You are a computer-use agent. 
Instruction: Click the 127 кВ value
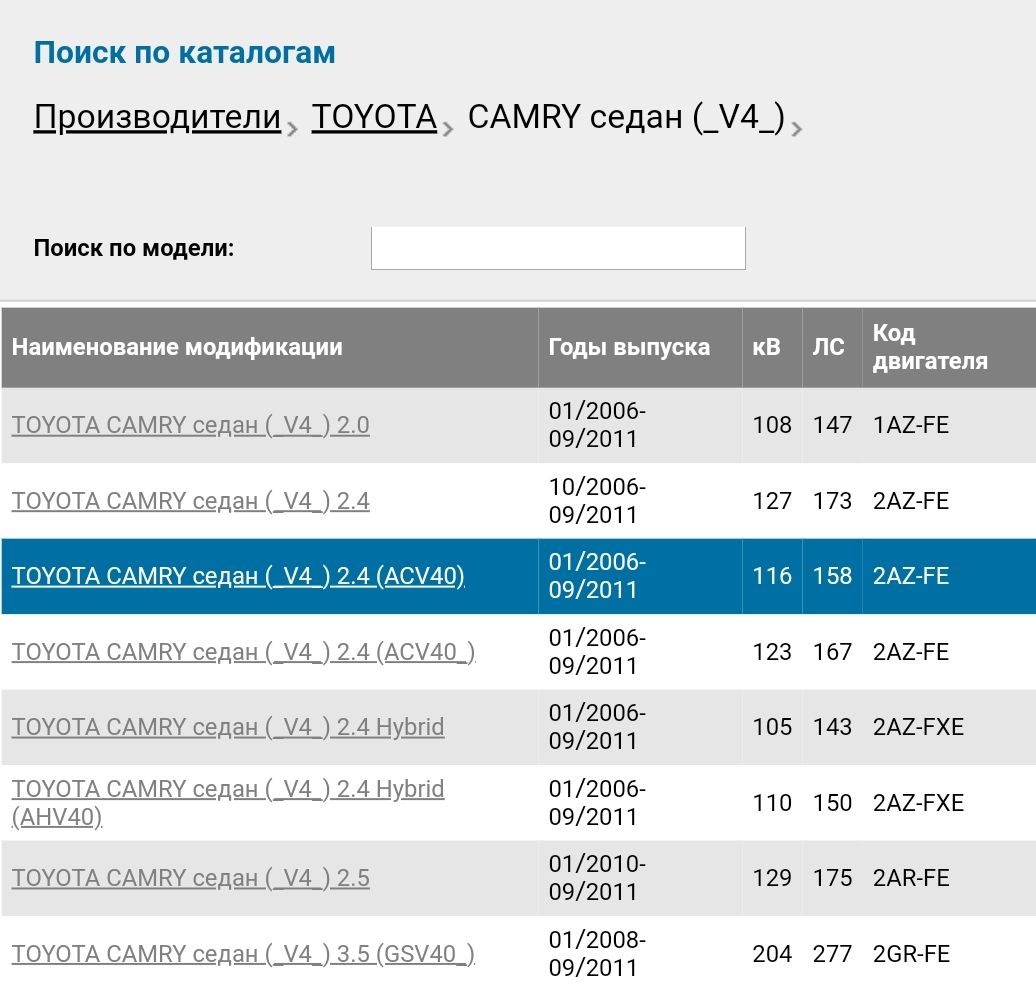click(772, 501)
